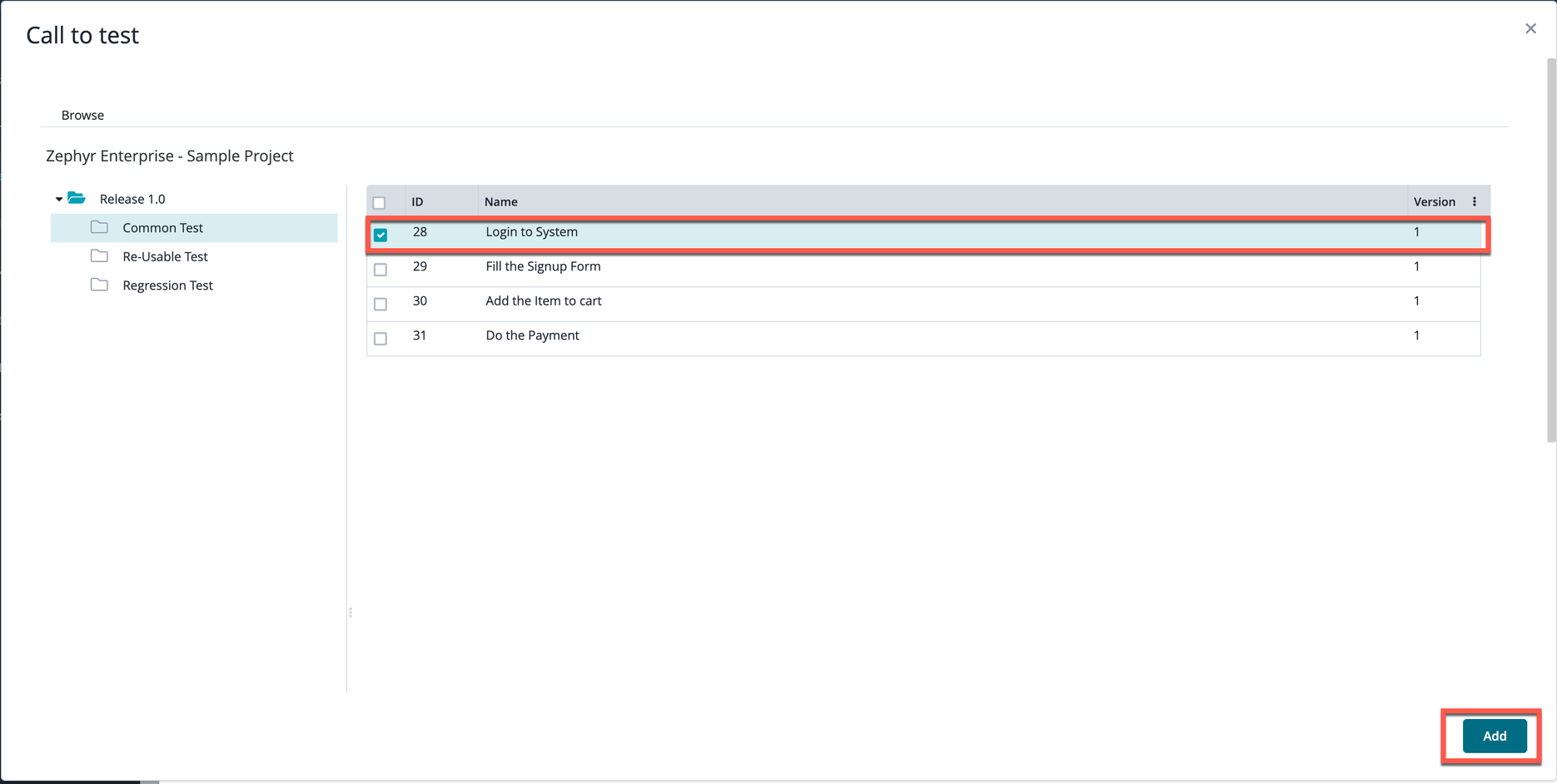Open the Regression Test folder

(x=167, y=285)
